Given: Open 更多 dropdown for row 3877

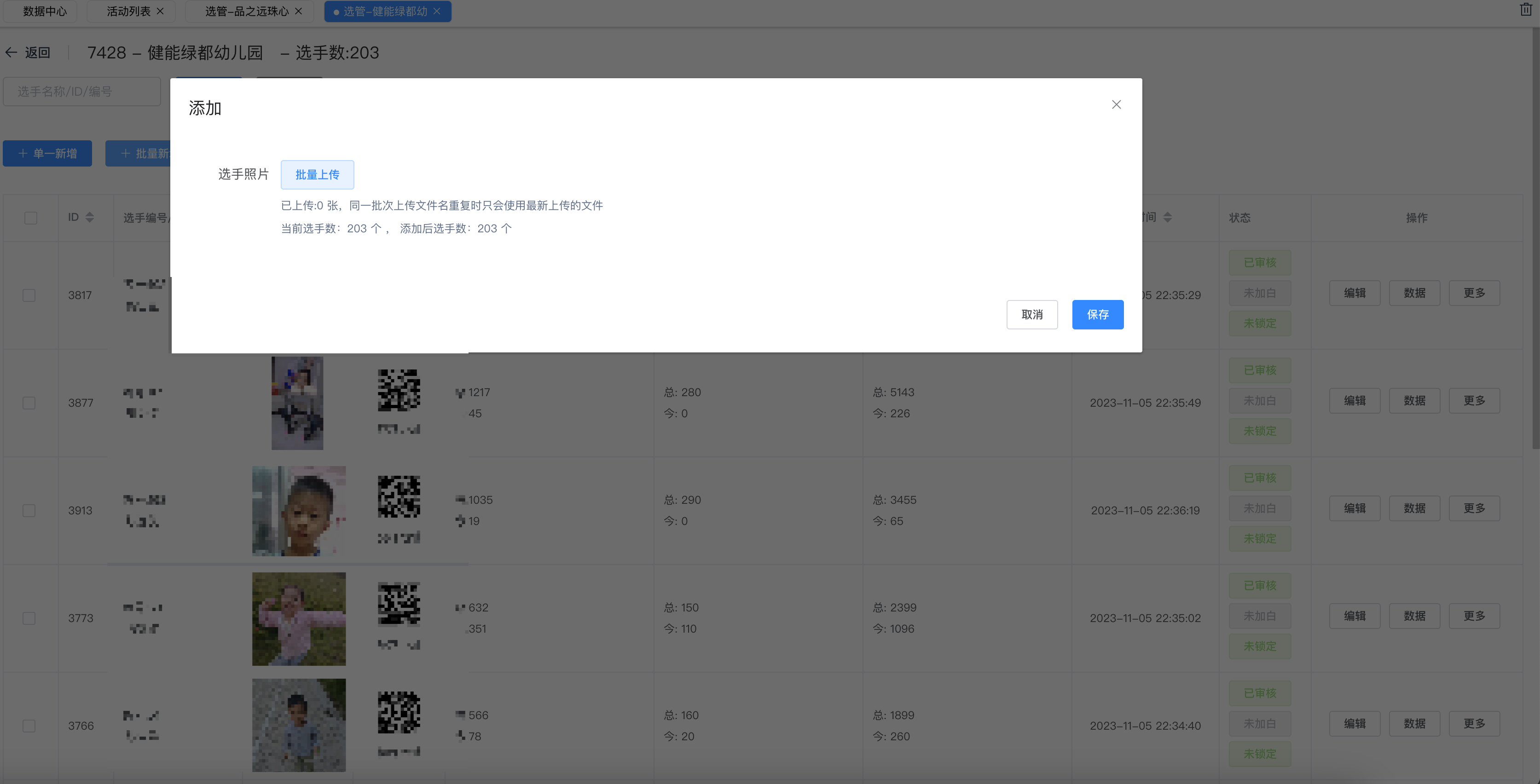Looking at the screenshot, I should [x=1474, y=400].
